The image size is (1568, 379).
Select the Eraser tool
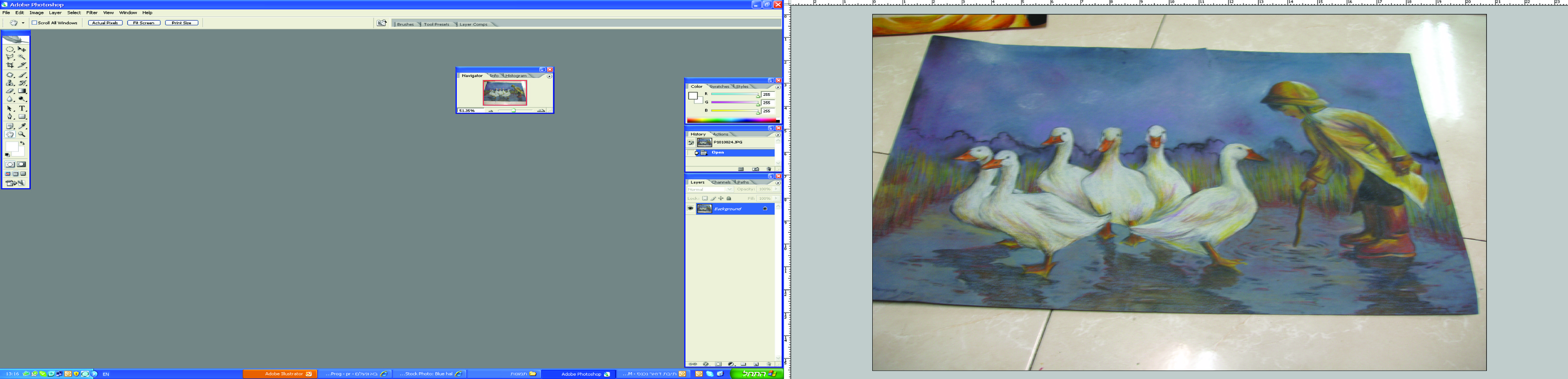[x=10, y=91]
